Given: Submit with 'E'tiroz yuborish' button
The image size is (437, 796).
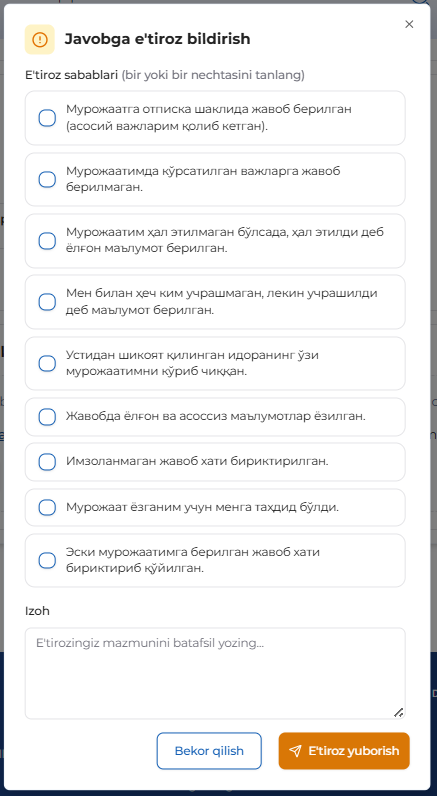Looking at the screenshot, I should (x=344, y=751).
